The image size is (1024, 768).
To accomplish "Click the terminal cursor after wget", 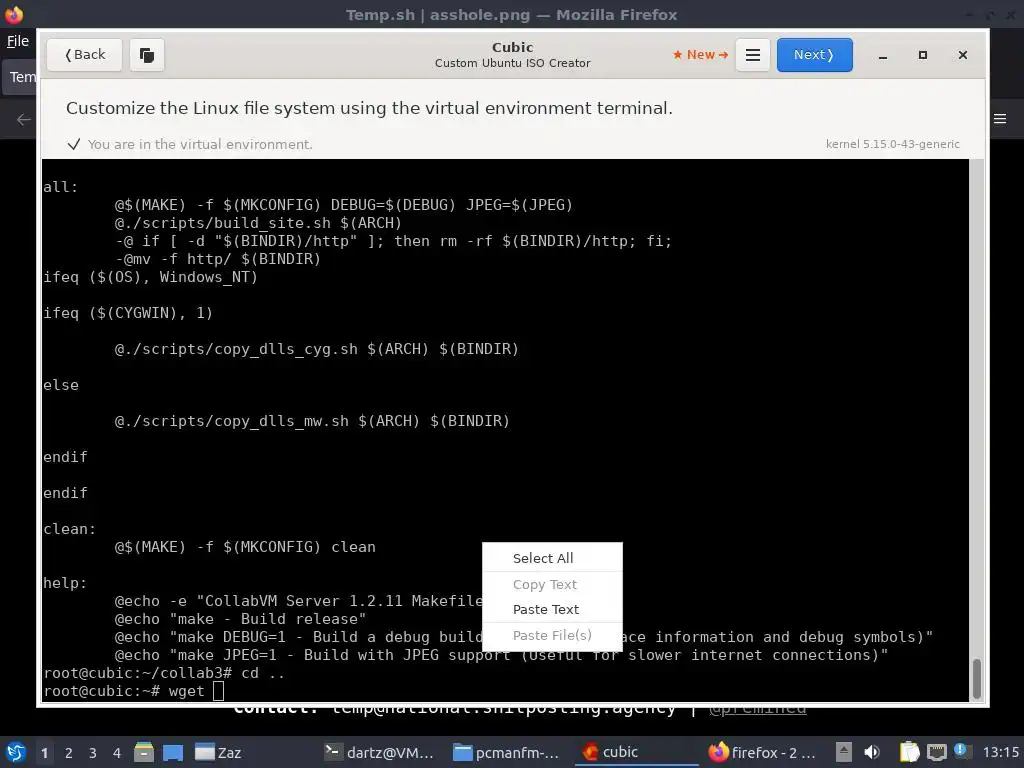I will click(219, 691).
